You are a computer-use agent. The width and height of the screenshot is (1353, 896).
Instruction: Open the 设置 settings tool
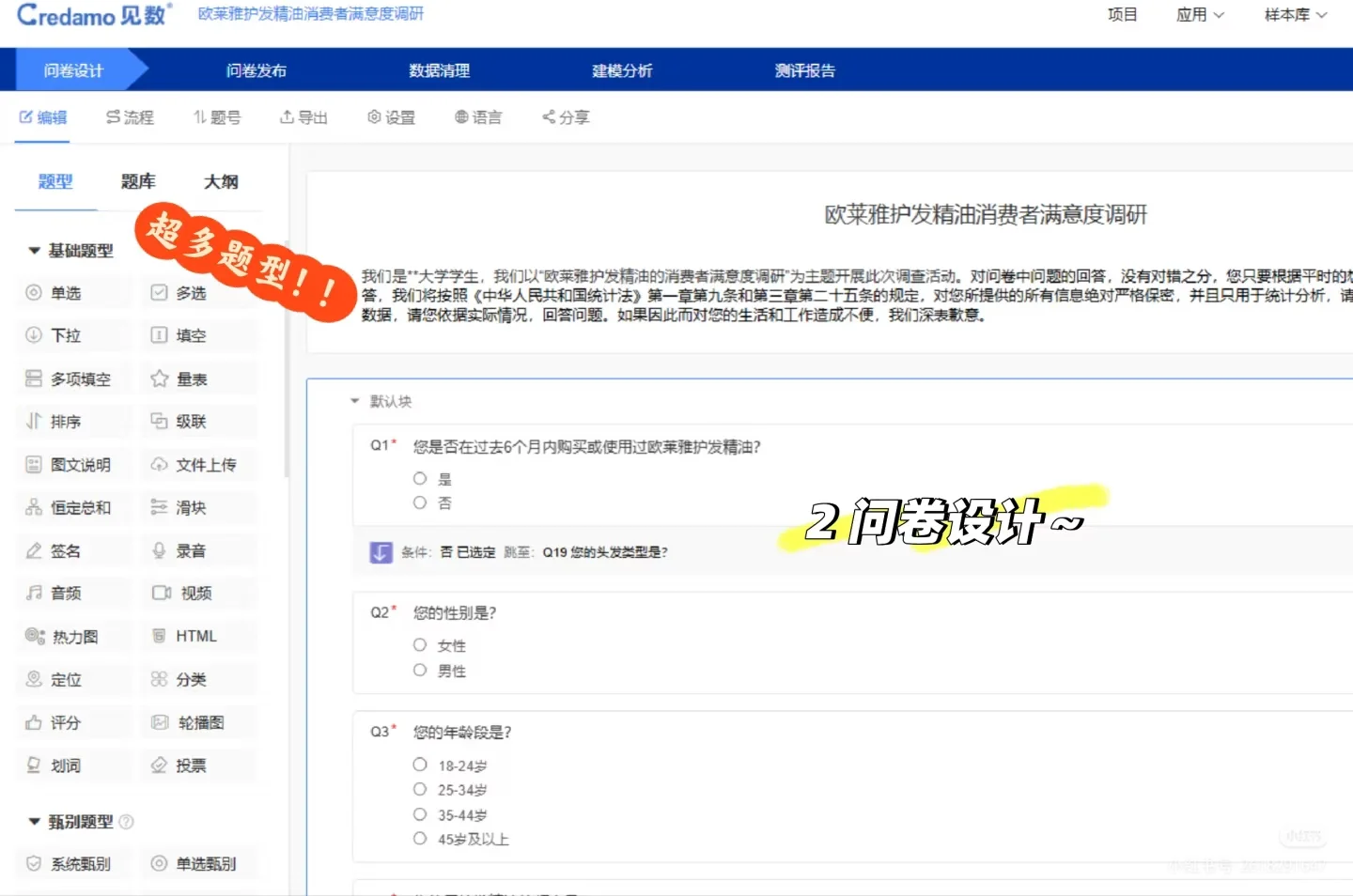(391, 117)
